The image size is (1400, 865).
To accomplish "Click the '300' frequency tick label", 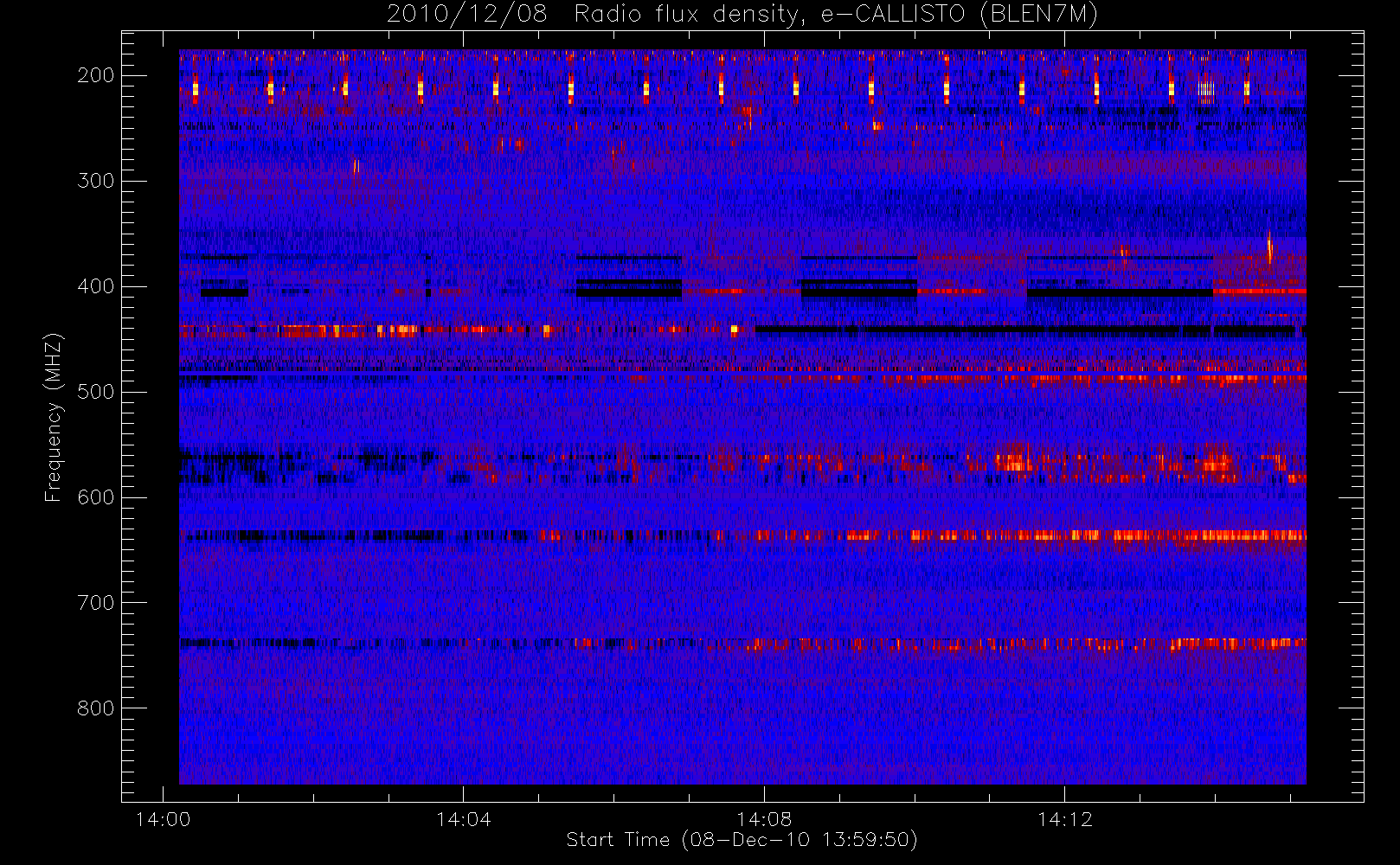I will (95, 181).
